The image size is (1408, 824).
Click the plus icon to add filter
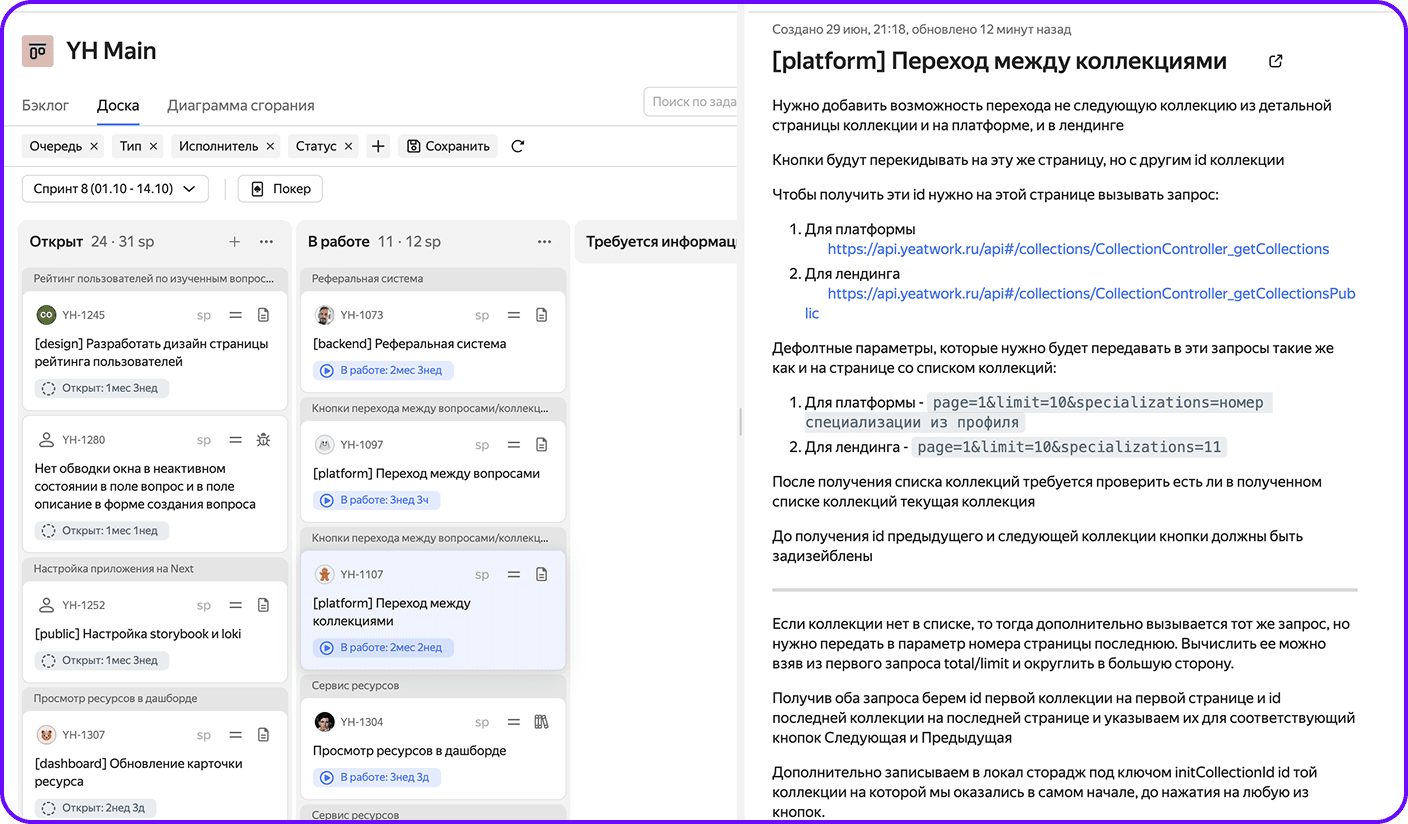point(378,146)
